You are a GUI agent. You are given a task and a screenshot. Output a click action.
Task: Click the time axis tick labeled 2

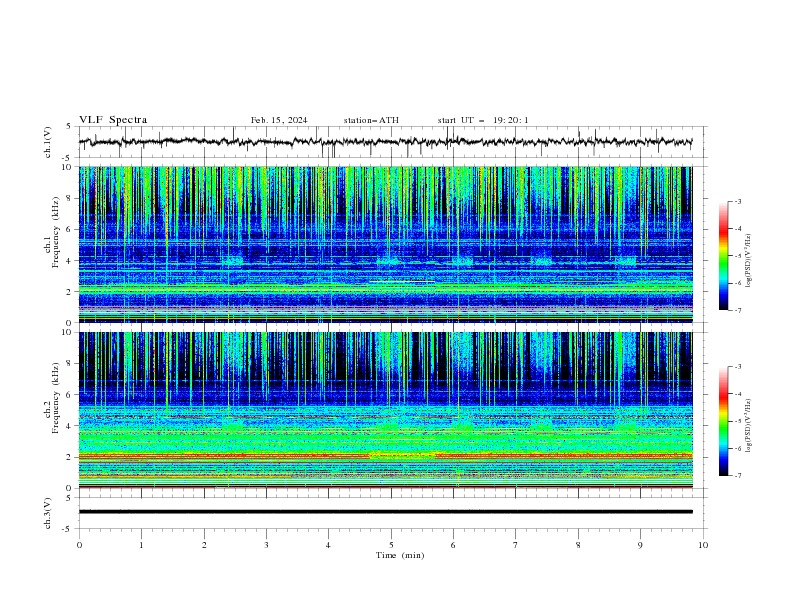click(x=204, y=545)
